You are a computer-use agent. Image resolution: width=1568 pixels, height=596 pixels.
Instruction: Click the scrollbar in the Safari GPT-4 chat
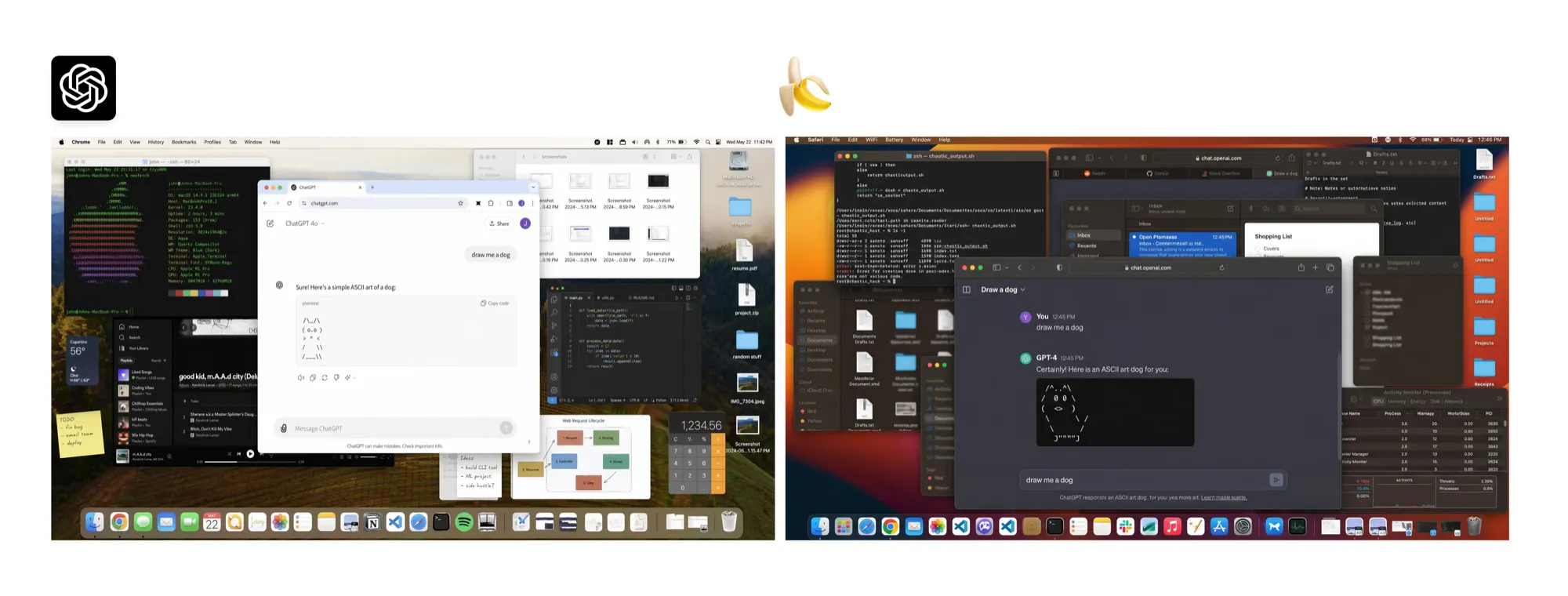click(x=1338, y=406)
